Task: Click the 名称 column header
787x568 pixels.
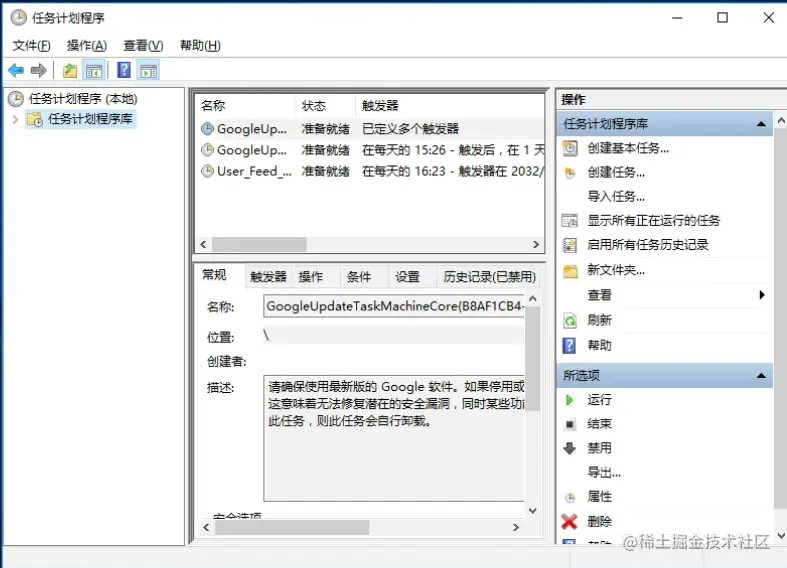Action: tap(245, 106)
